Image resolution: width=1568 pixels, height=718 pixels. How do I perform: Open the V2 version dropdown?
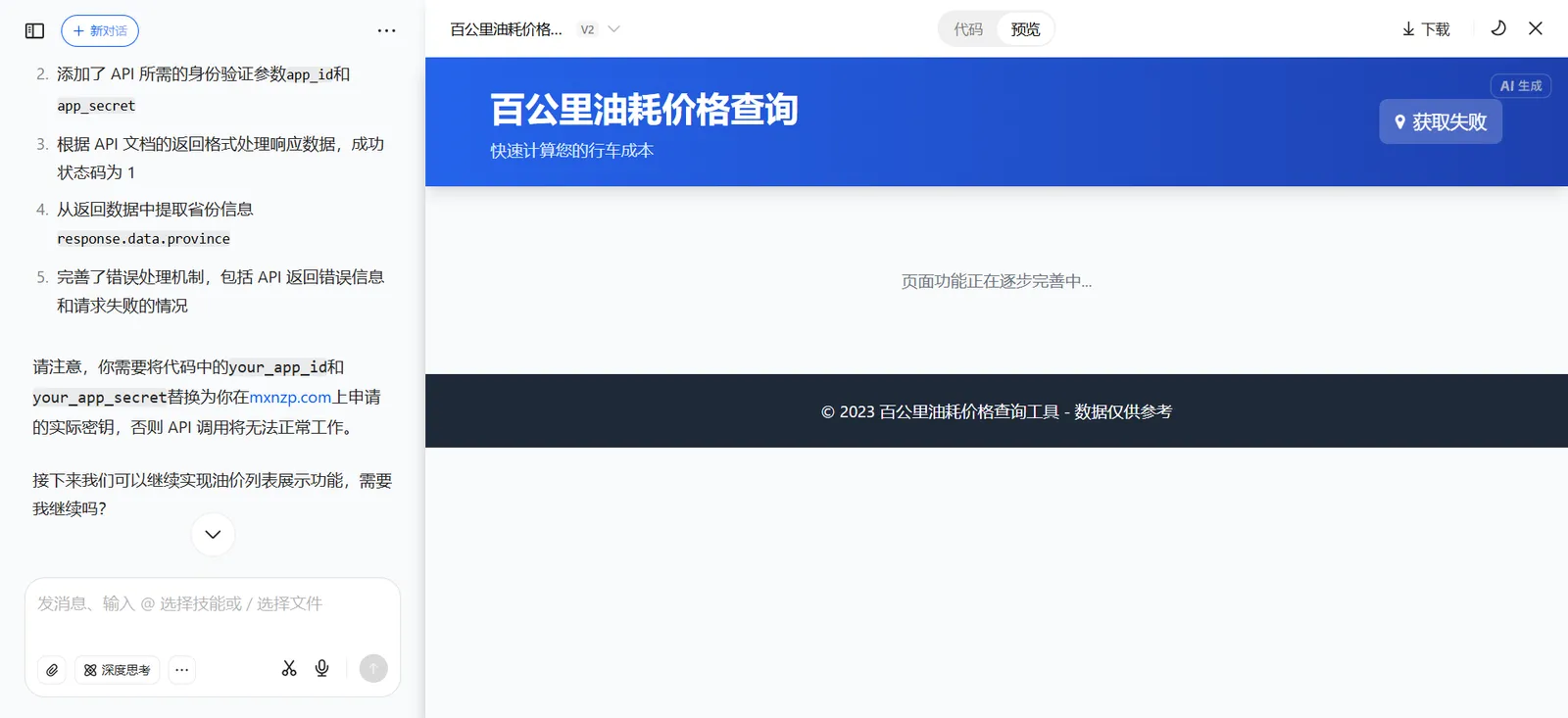pyautogui.click(x=600, y=29)
